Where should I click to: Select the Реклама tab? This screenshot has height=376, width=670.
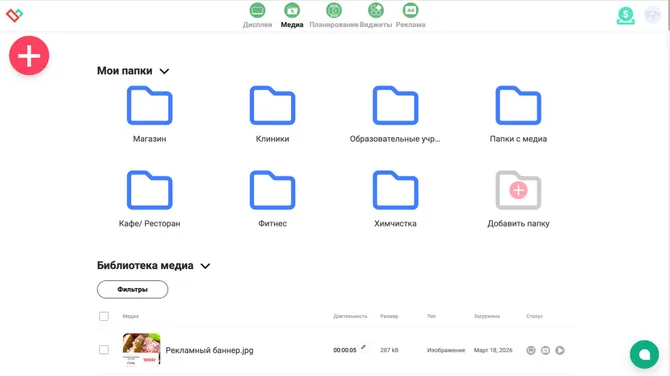pos(410,15)
